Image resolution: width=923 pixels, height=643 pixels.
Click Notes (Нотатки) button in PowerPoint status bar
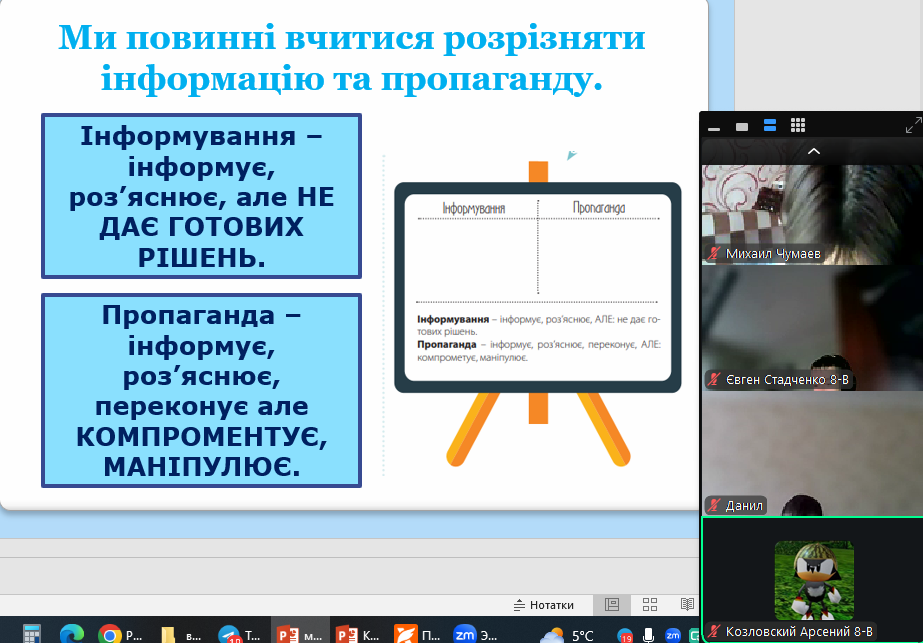pos(544,605)
